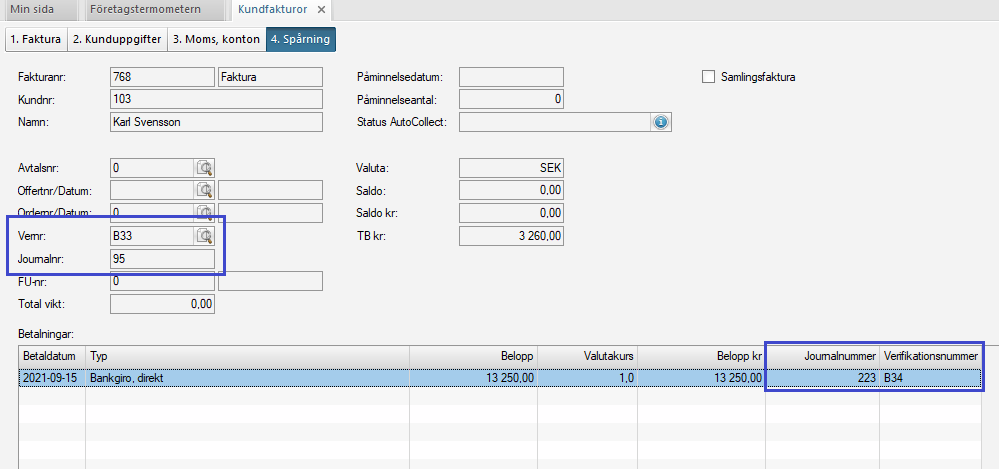Viewport: 999px width, 469px height.
Task: Click the Journalnummer column header
Action: (x=822, y=356)
